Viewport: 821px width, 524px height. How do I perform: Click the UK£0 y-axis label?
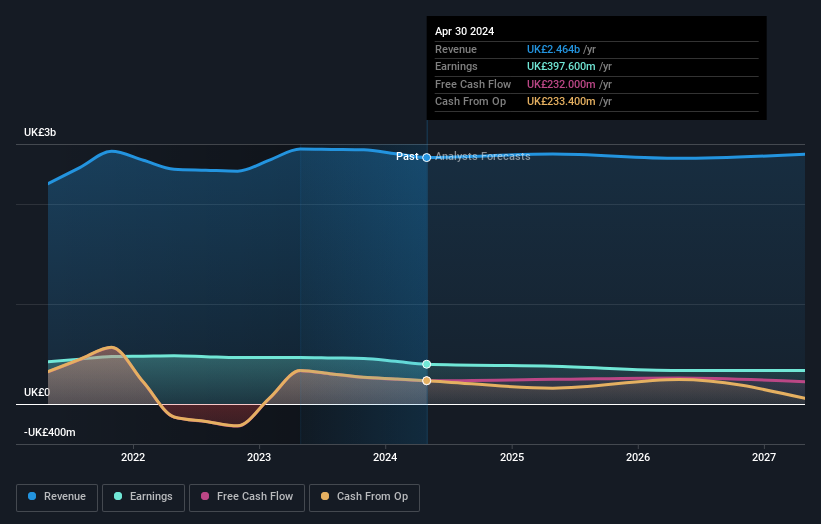click(x=37, y=393)
